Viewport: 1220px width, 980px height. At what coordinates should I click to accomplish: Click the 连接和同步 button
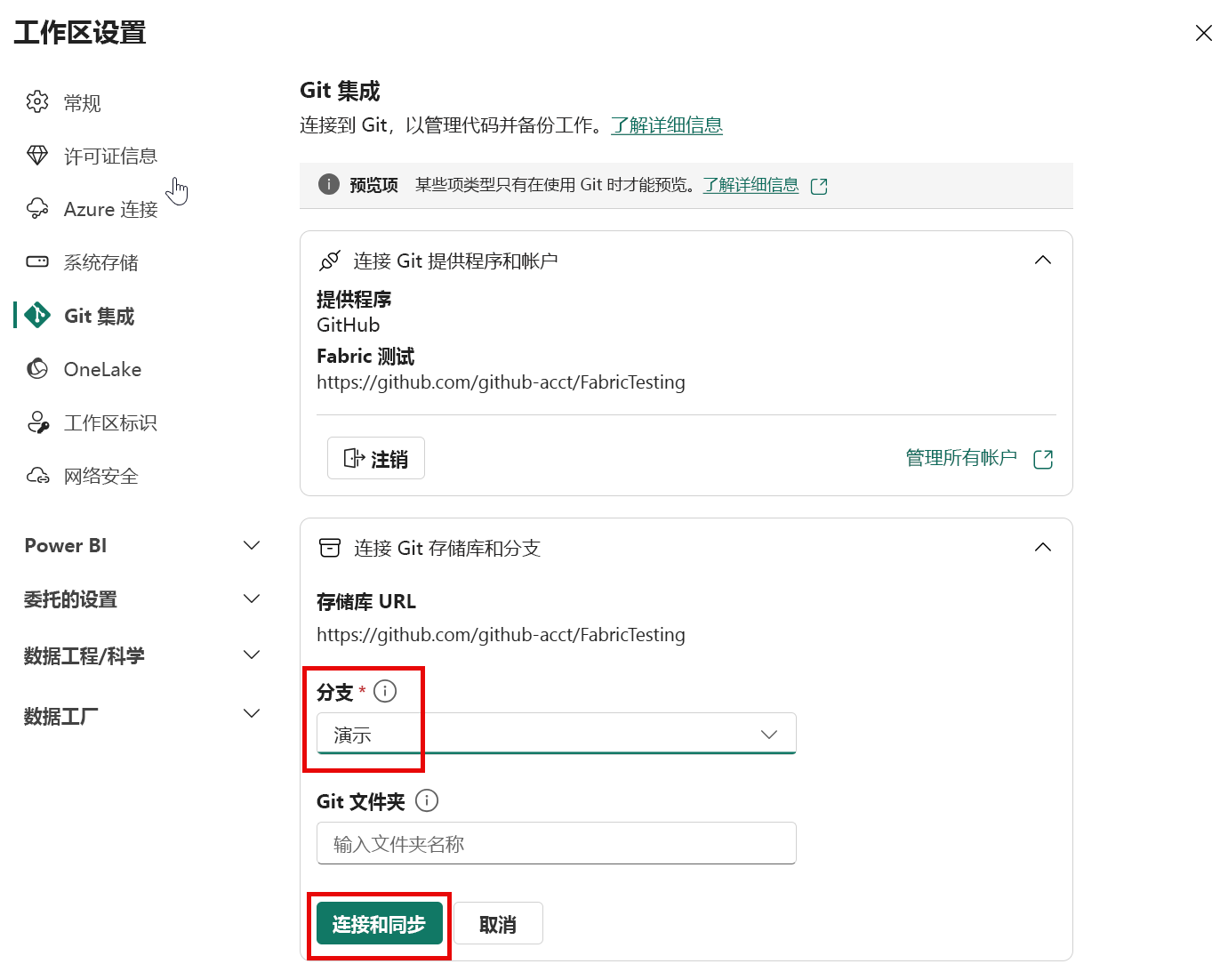pyautogui.click(x=379, y=923)
